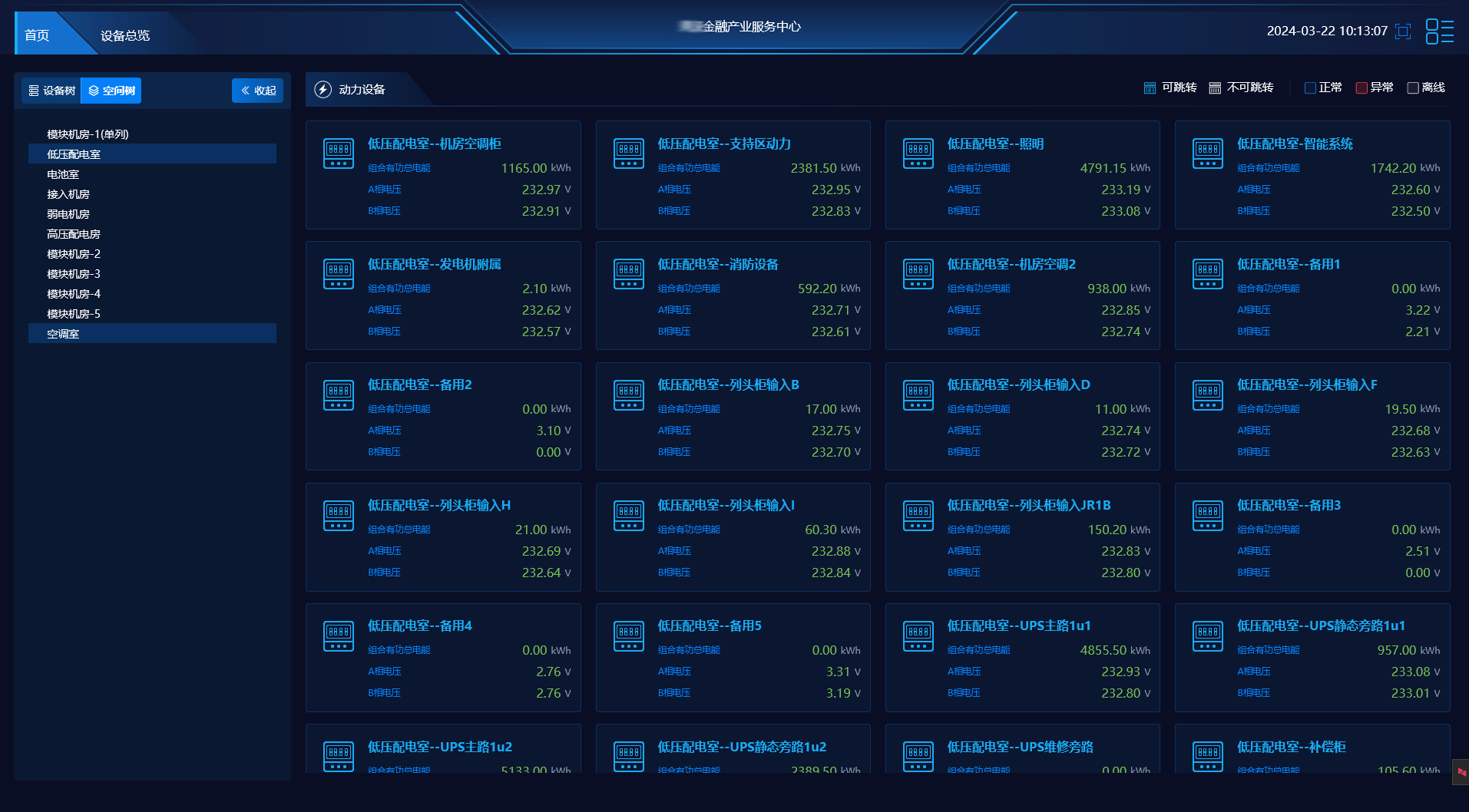Open the 首页 tab
Image resolution: width=1469 pixels, height=812 pixels.
coord(37,35)
